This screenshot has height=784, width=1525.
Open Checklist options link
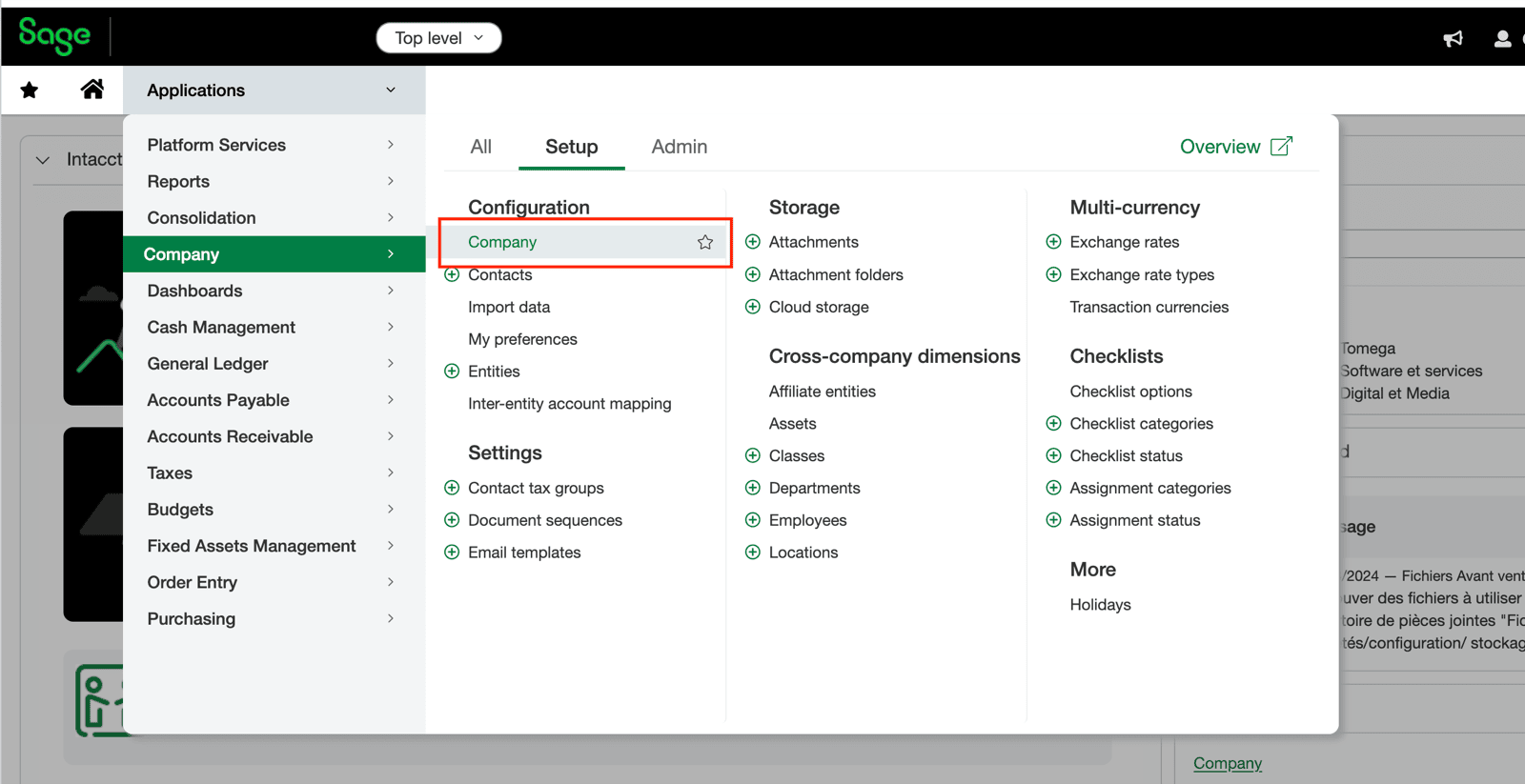tap(1131, 392)
